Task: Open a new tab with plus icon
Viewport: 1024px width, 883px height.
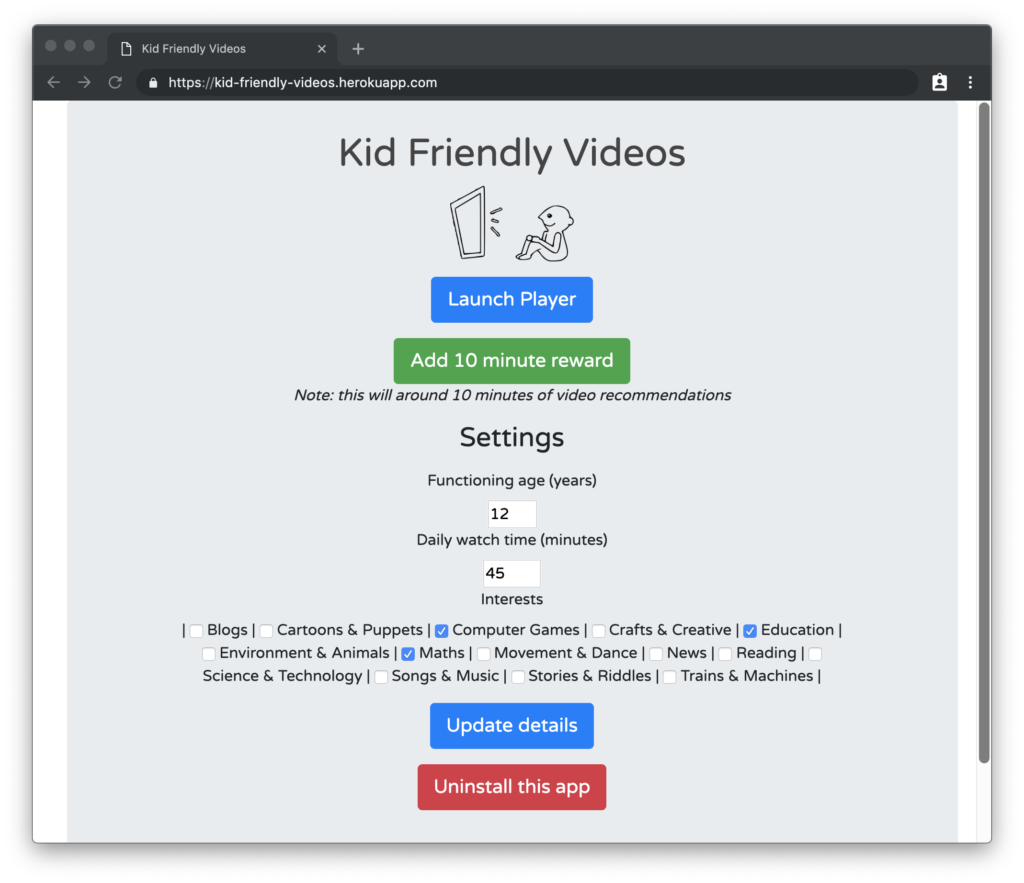Action: pos(358,49)
